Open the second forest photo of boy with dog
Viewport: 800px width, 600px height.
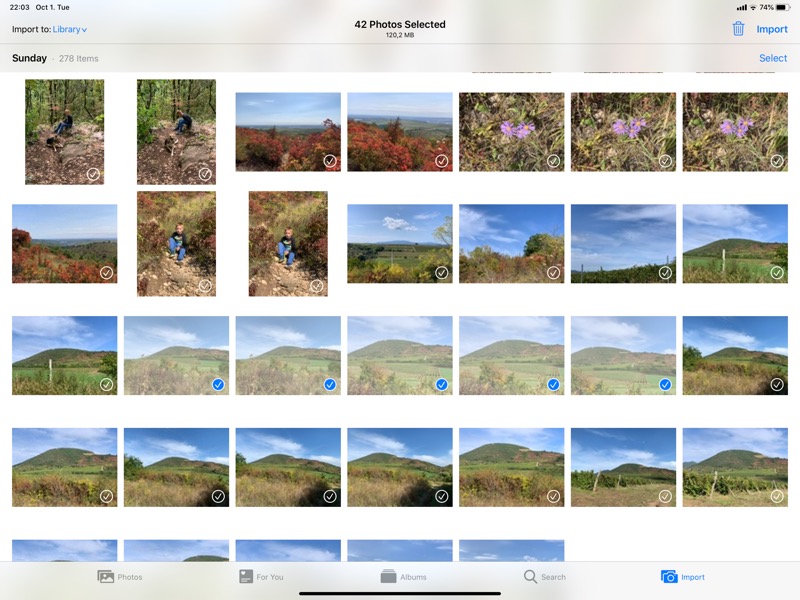click(176, 132)
